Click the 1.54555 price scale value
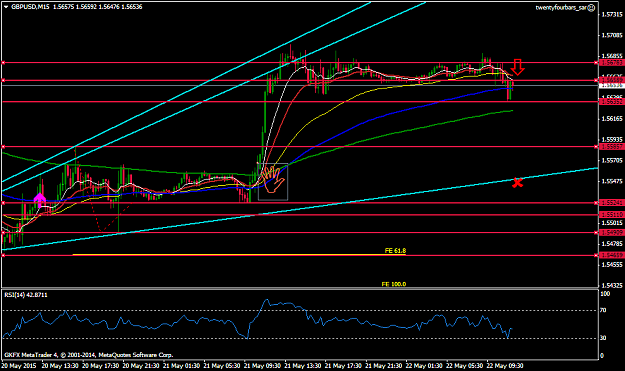This screenshot has width=625, height=371. pyautogui.click(x=612, y=265)
